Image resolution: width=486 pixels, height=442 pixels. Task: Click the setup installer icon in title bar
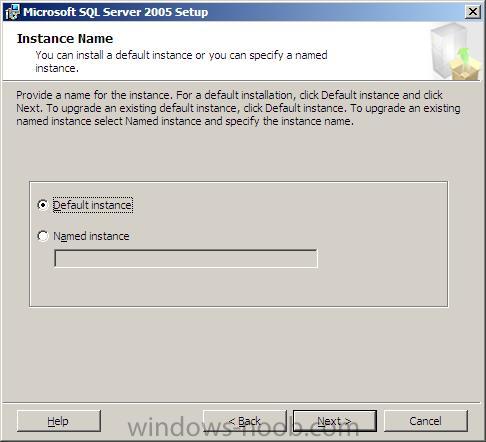(x=12, y=12)
